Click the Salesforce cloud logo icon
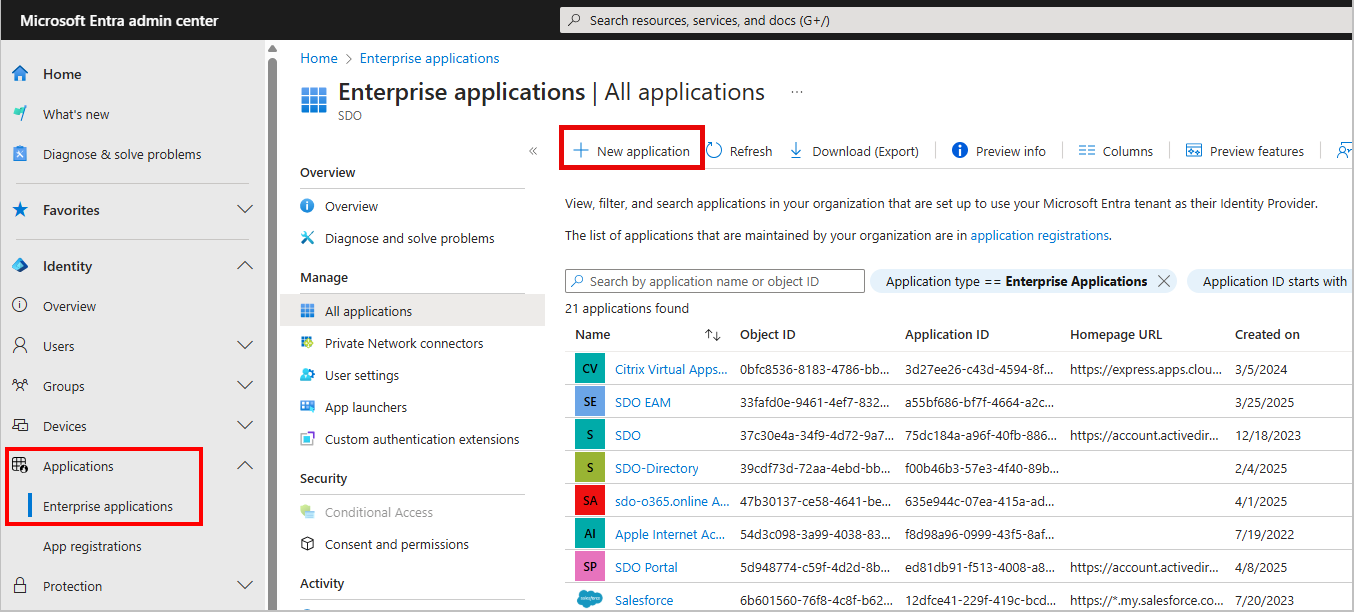The image size is (1354, 612). 590,600
